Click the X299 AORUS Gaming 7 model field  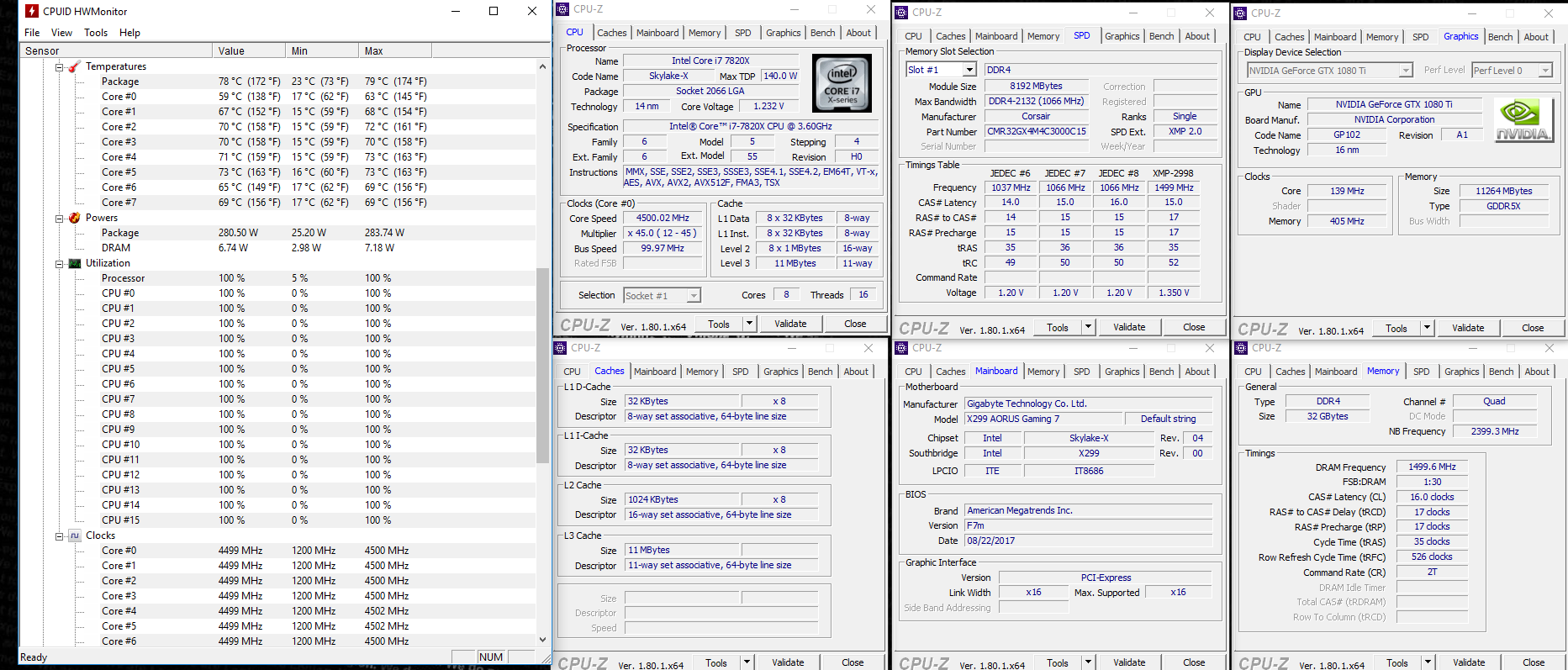point(1044,419)
